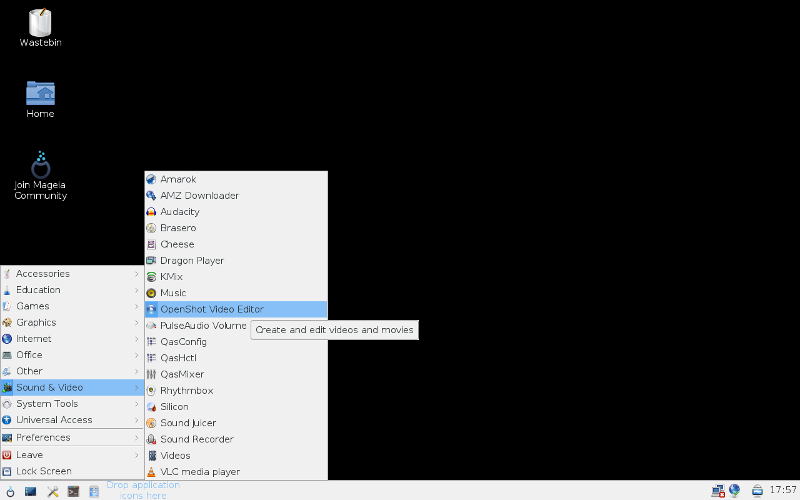Start Audacity audio editor
This screenshot has width=800, height=500.
[236, 212]
